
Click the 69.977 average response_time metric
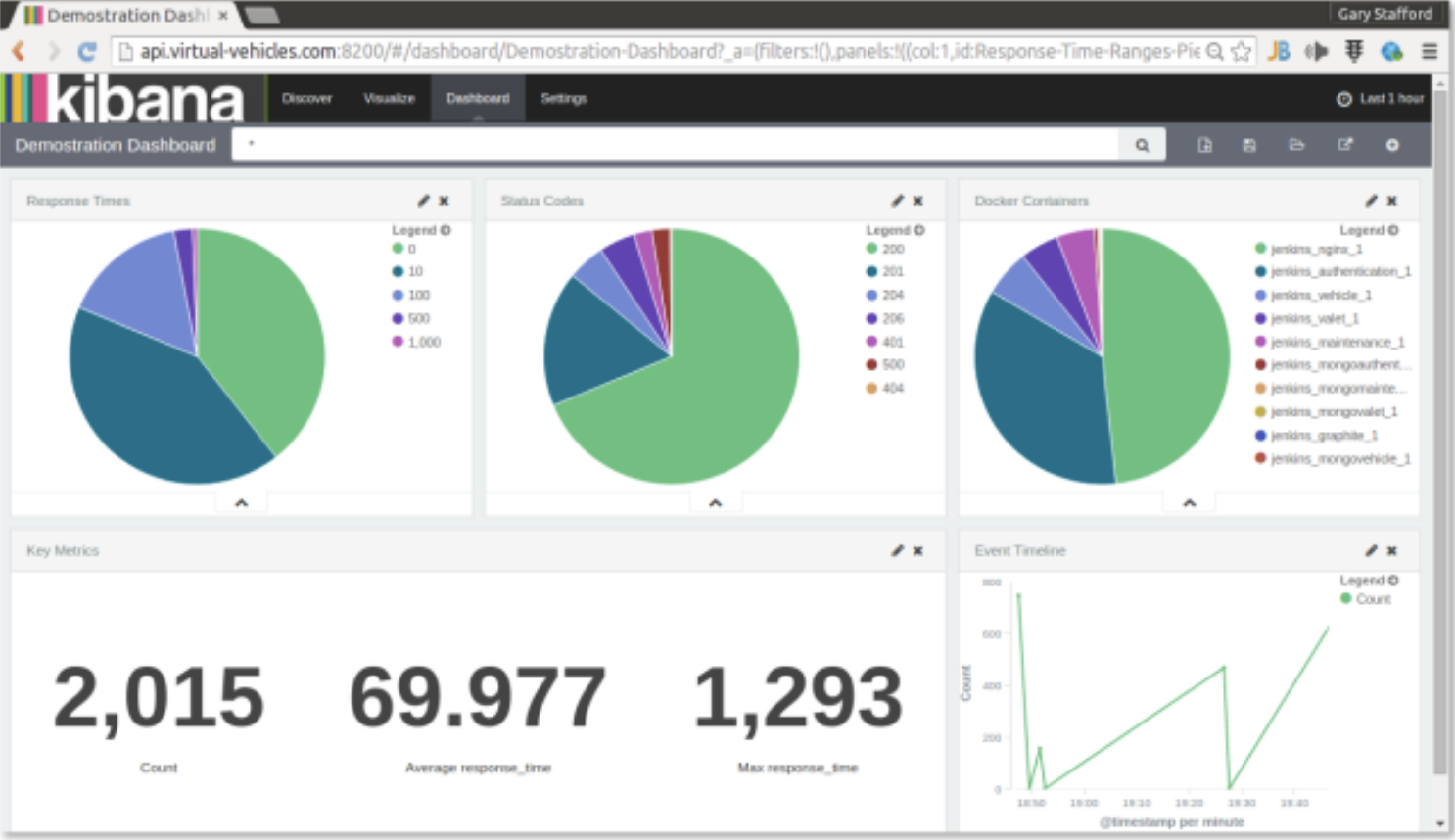[478, 697]
